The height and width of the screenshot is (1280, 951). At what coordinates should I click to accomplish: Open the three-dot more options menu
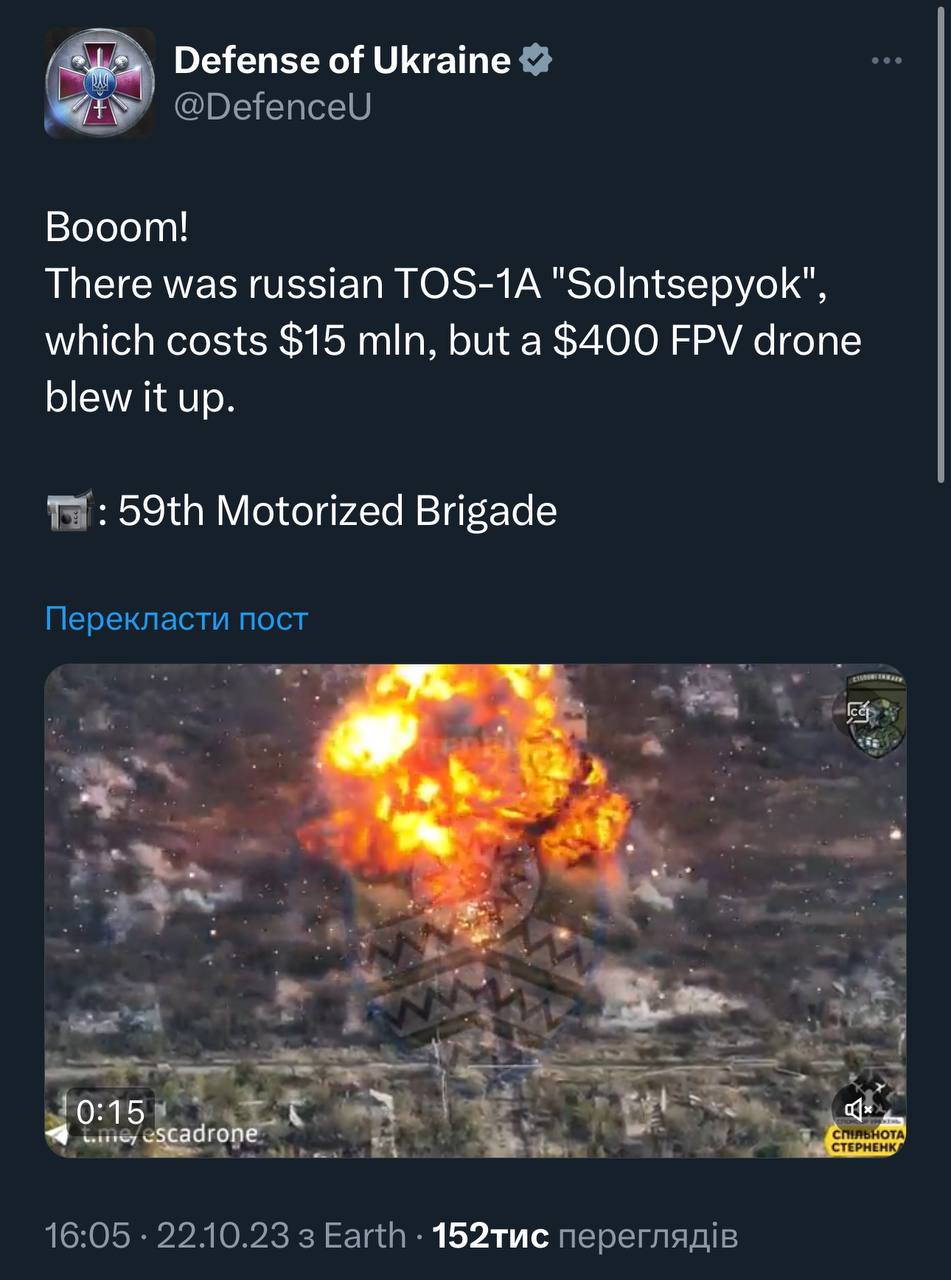[886, 61]
